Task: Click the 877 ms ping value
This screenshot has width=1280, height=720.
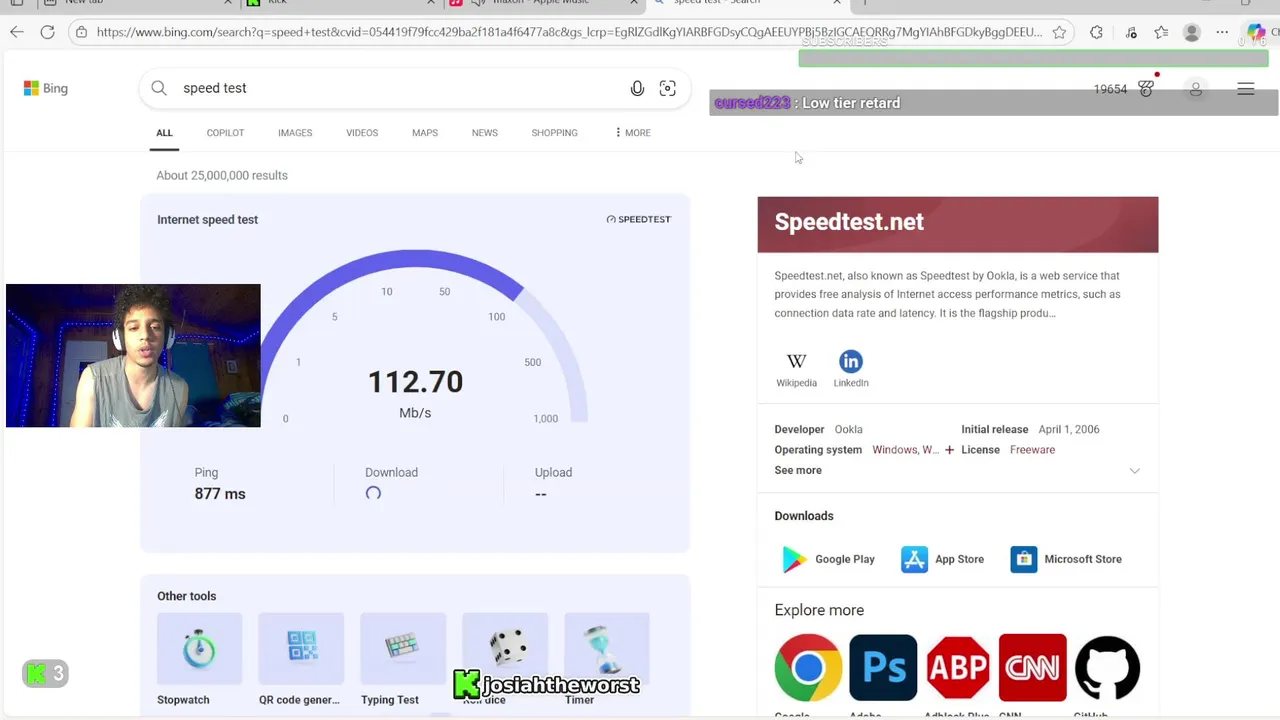Action: click(x=220, y=494)
